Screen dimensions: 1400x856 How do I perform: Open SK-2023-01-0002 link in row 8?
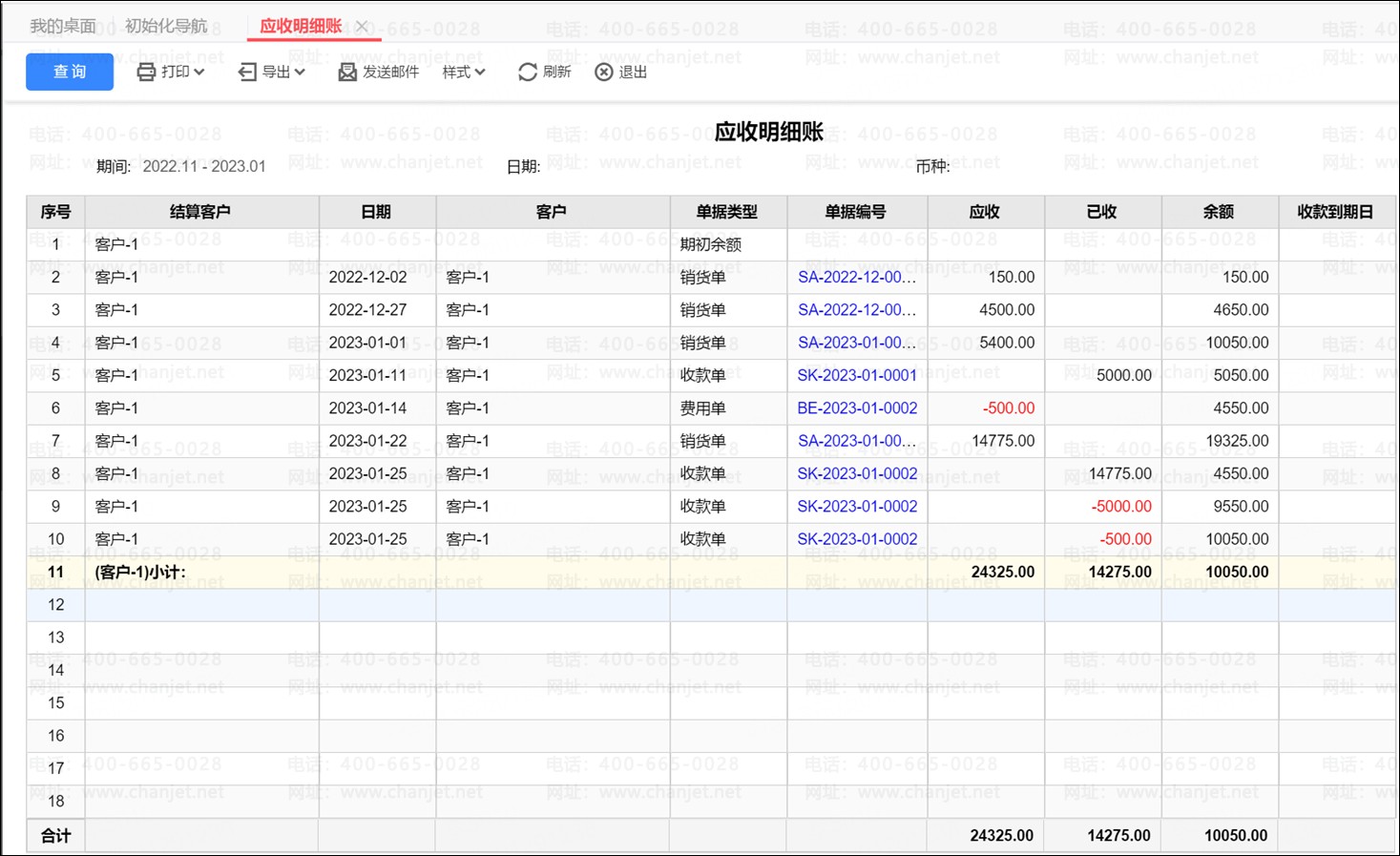pos(857,473)
